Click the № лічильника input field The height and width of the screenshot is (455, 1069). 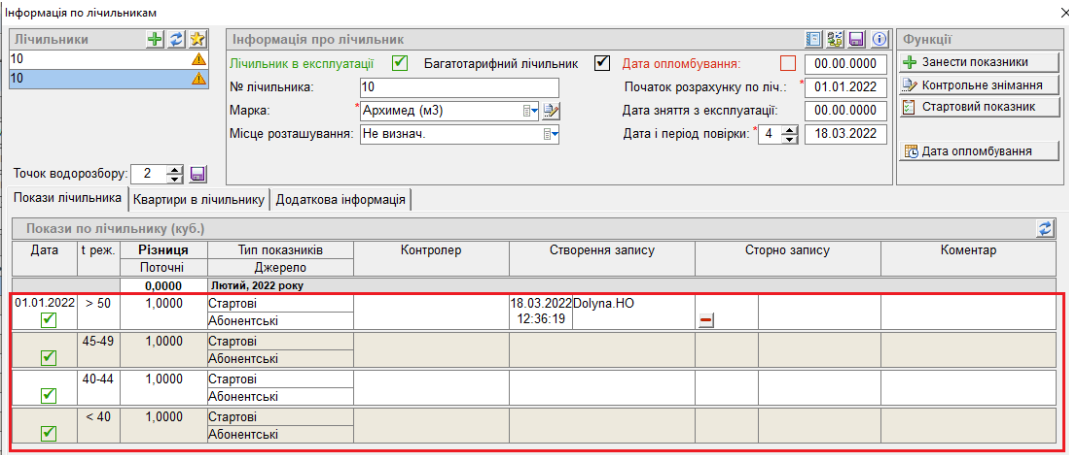[458, 87]
